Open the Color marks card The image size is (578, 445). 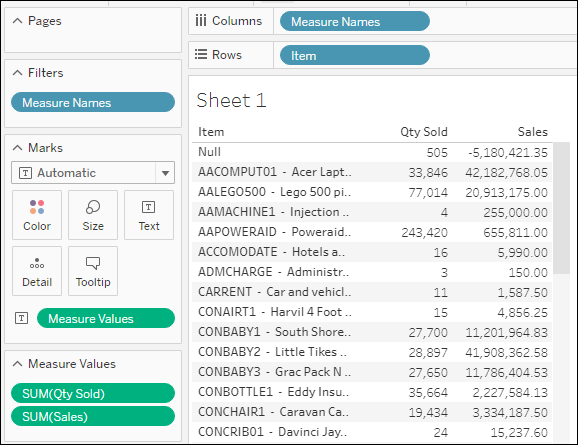click(37, 215)
